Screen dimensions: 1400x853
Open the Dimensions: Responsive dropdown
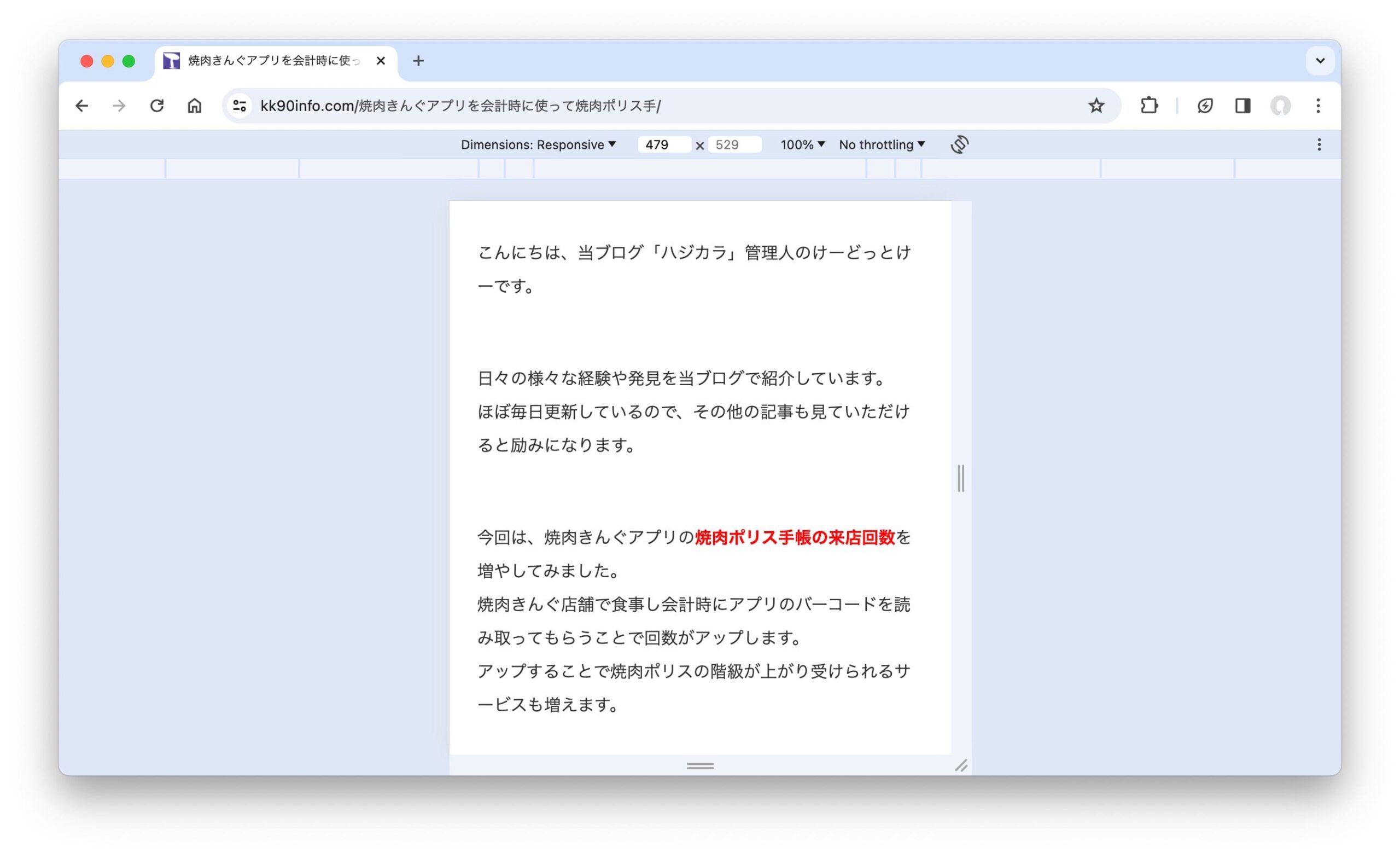coord(538,145)
